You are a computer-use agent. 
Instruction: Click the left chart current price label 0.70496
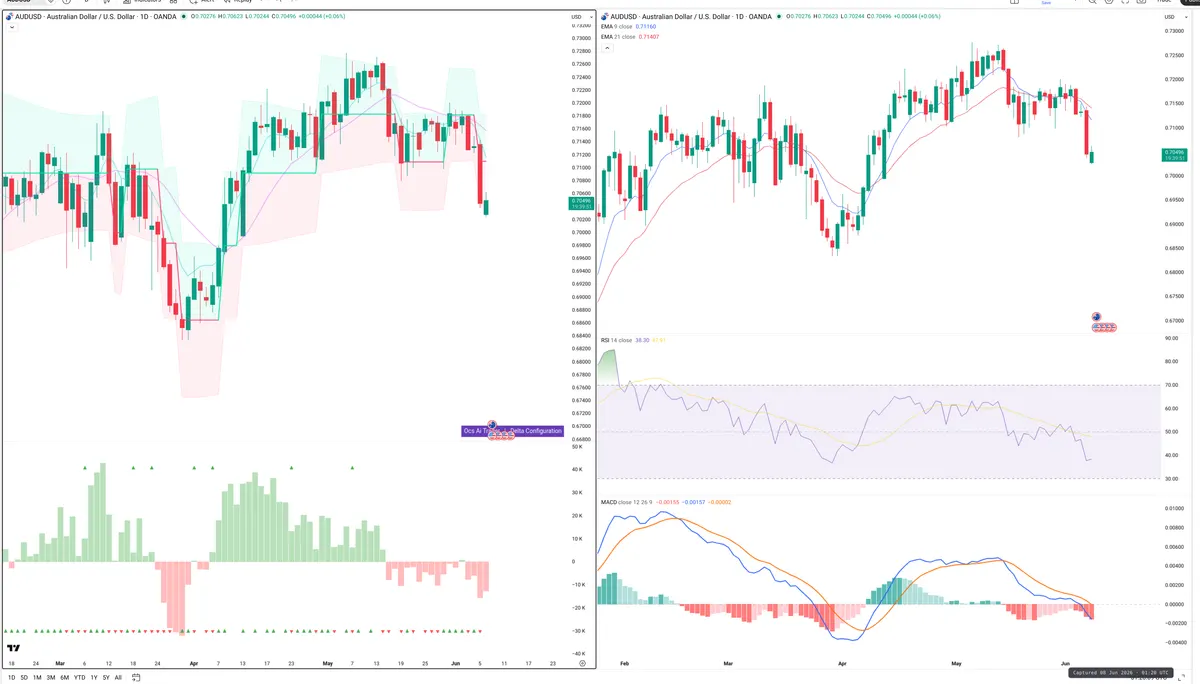point(580,201)
